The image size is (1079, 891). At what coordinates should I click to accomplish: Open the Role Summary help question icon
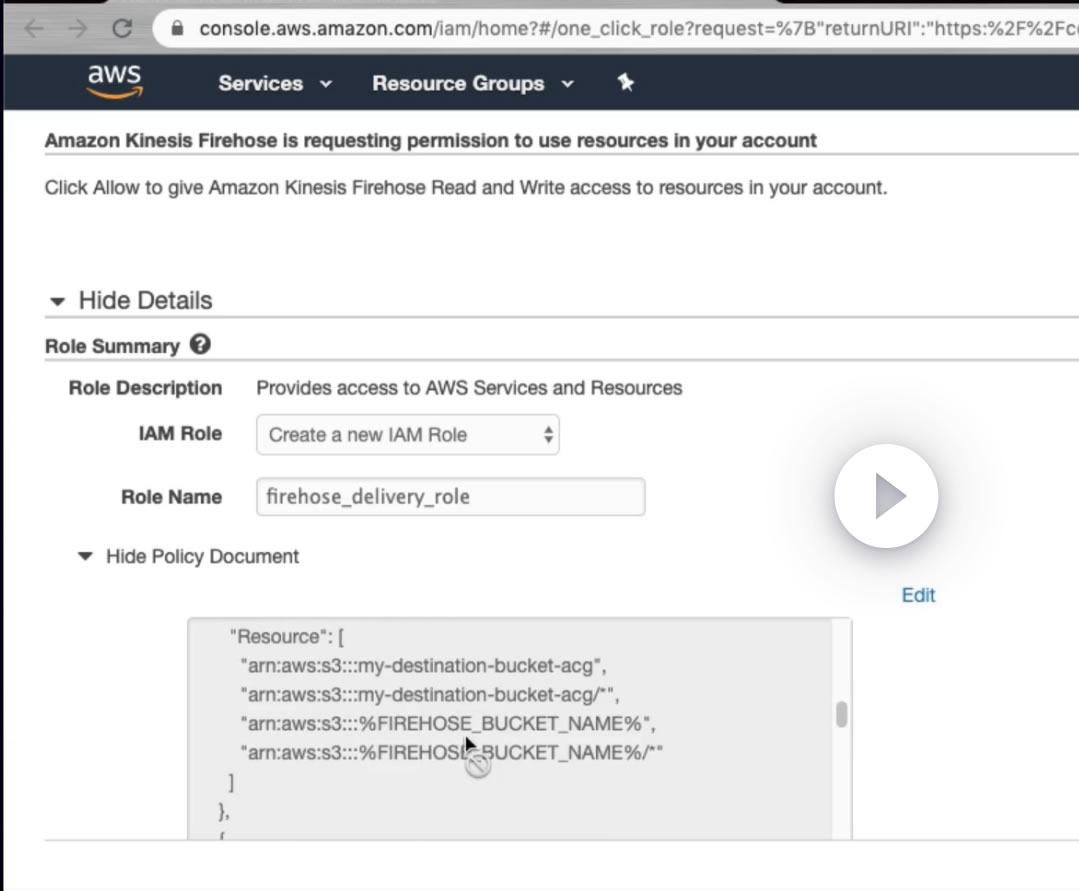(200, 344)
